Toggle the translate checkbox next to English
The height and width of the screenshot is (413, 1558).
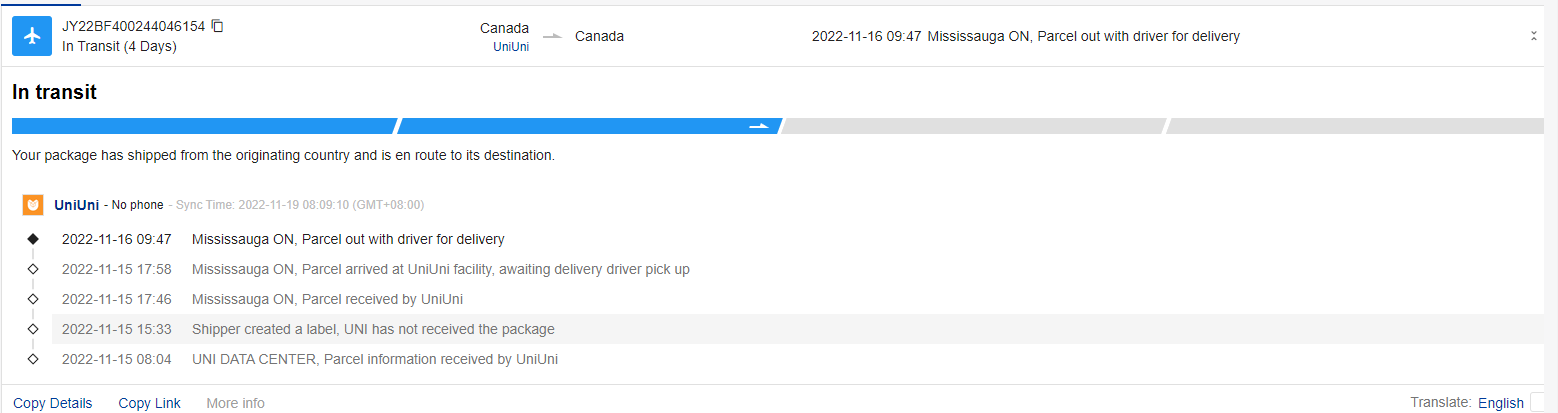1538,402
